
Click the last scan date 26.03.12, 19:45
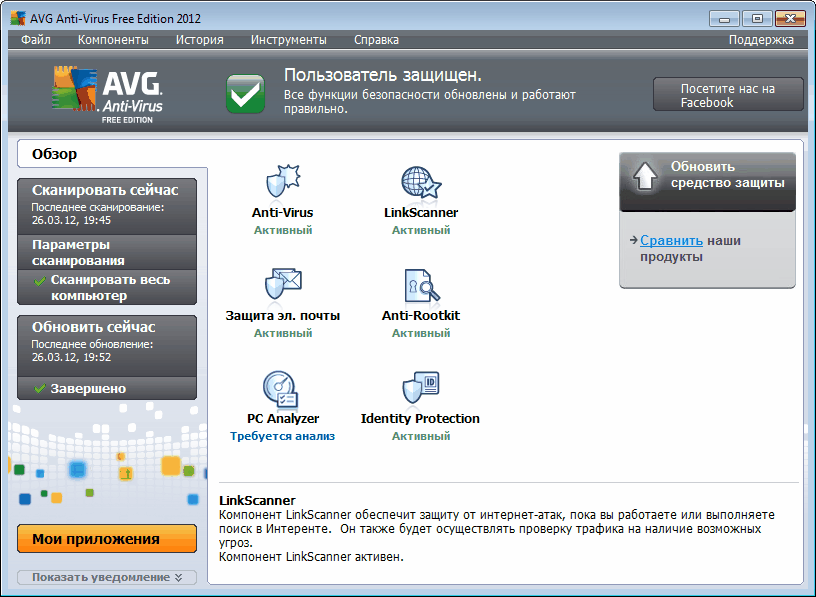[x=71, y=220]
